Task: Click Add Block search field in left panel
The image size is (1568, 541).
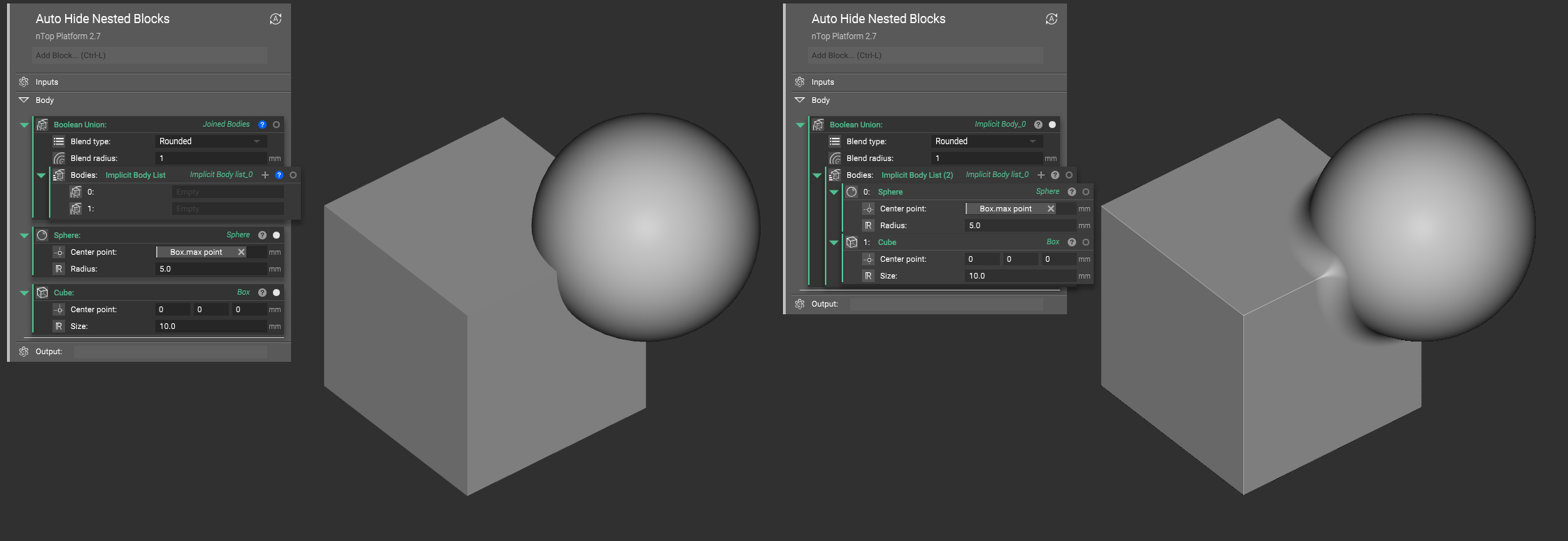Action: [x=150, y=55]
